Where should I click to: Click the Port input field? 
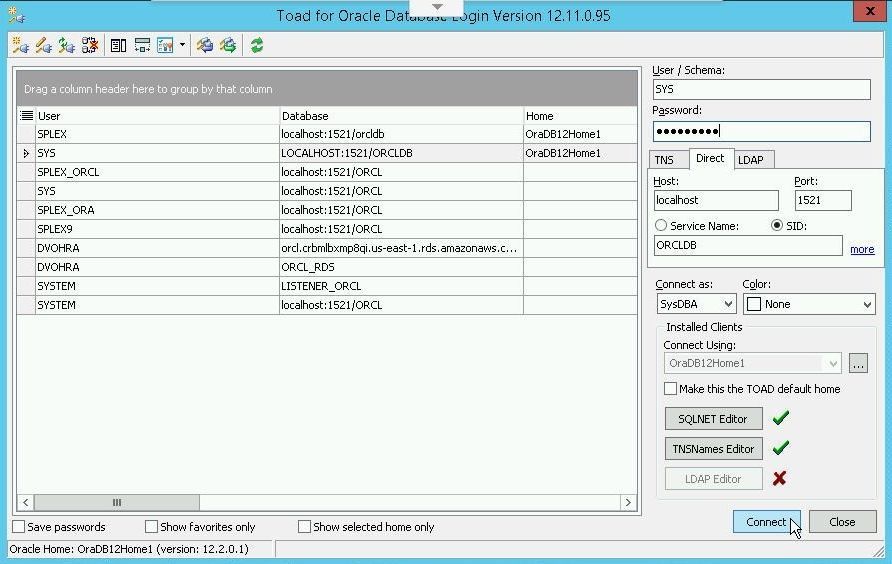[823, 200]
